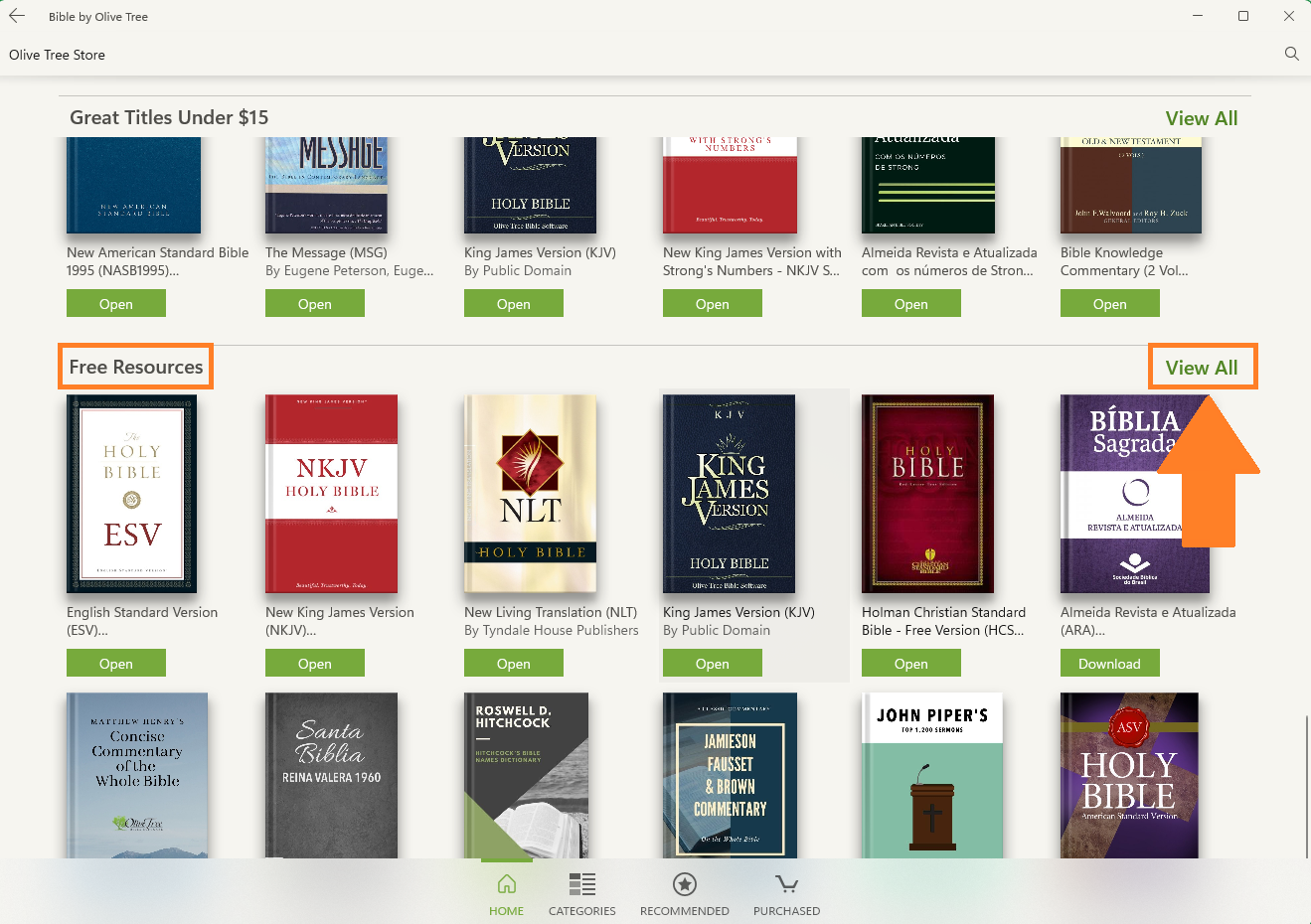Click the vertical scrollbar thumb on the right

[x=1306, y=785]
